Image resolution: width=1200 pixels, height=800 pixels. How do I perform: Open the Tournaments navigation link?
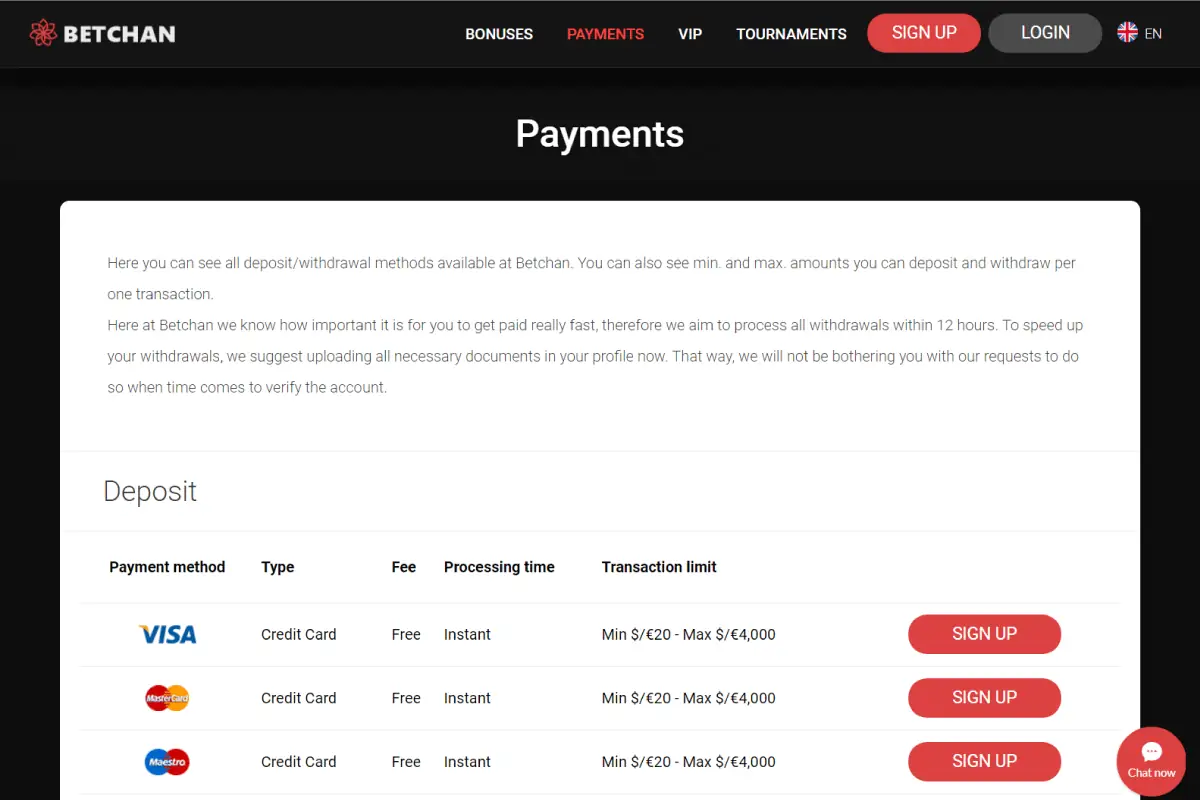click(x=791, y=34)
